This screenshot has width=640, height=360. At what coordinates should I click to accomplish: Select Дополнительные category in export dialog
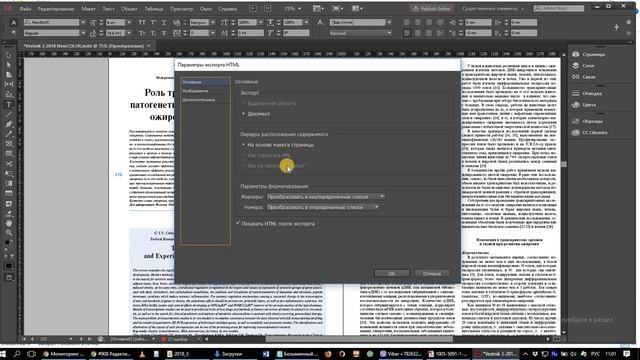(x=205, y=100)
